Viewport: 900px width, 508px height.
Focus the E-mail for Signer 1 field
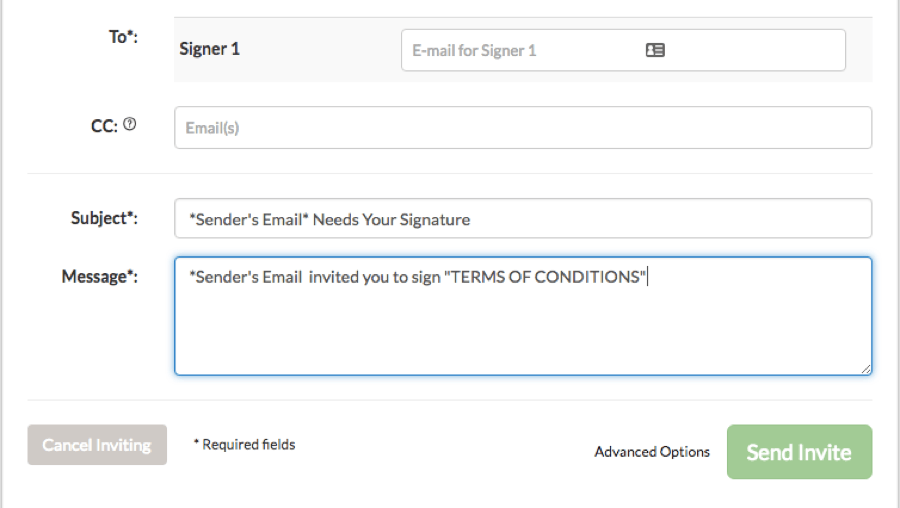(x=520, y=50)
